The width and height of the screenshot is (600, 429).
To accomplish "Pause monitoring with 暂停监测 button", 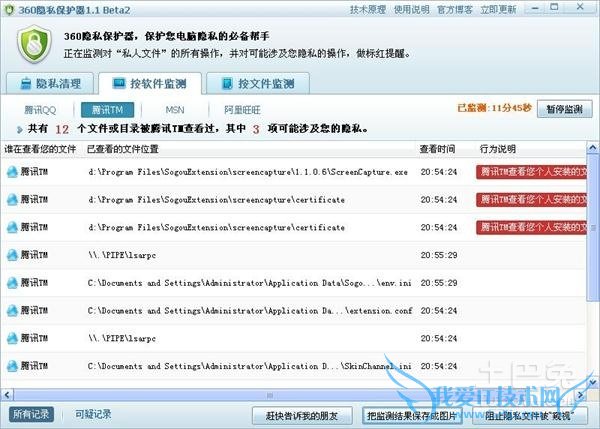I will tap(564, 109).
